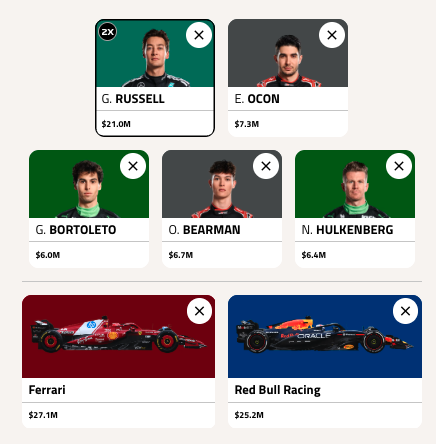This screenshot has width=436, height=444.
Task: Remove E. Ocon using X icon
Action: (332, 35)
